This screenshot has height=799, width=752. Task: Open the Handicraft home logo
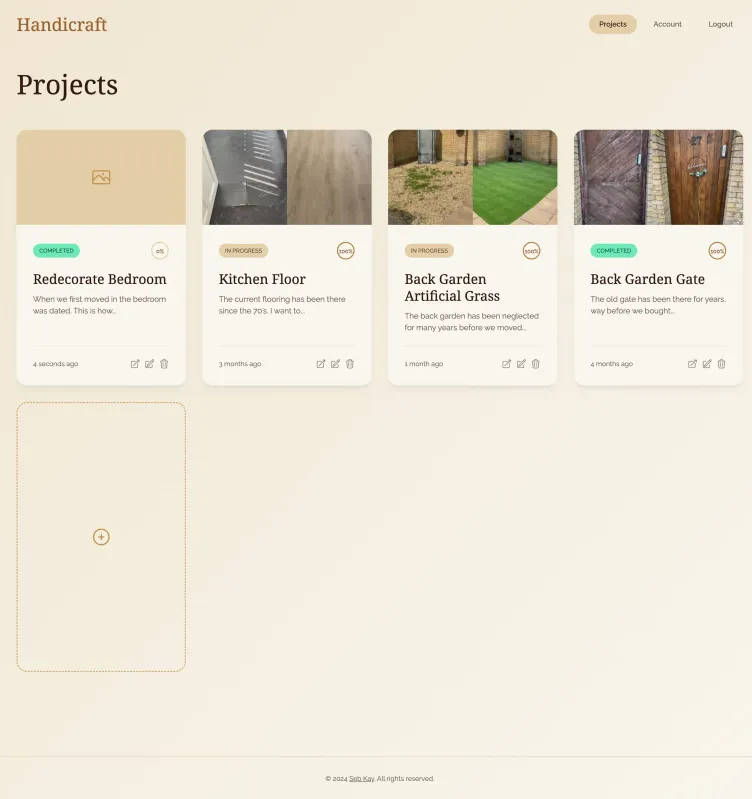click(62, 24)
